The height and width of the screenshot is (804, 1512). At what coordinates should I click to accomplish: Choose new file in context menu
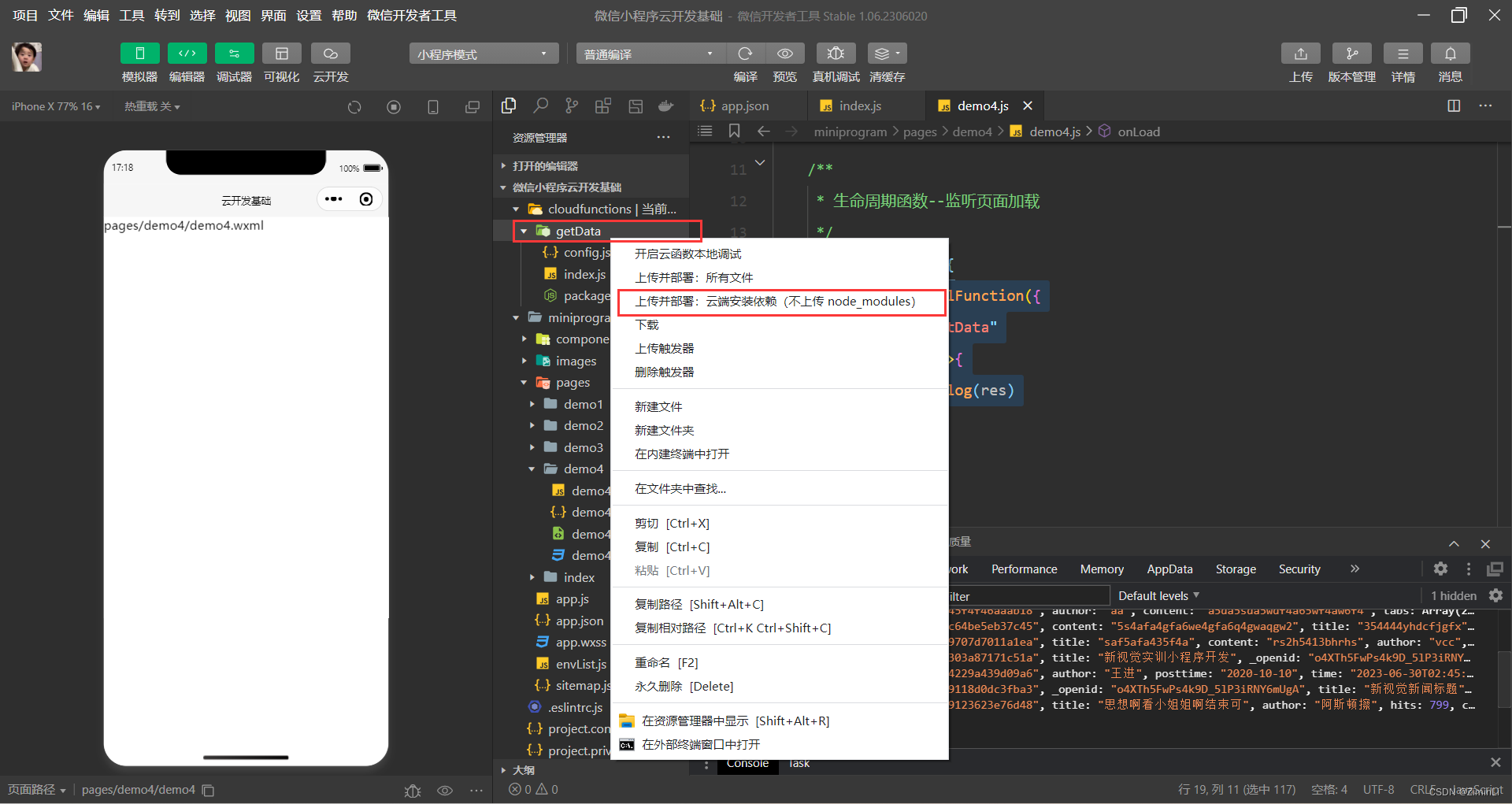point(780,406)
